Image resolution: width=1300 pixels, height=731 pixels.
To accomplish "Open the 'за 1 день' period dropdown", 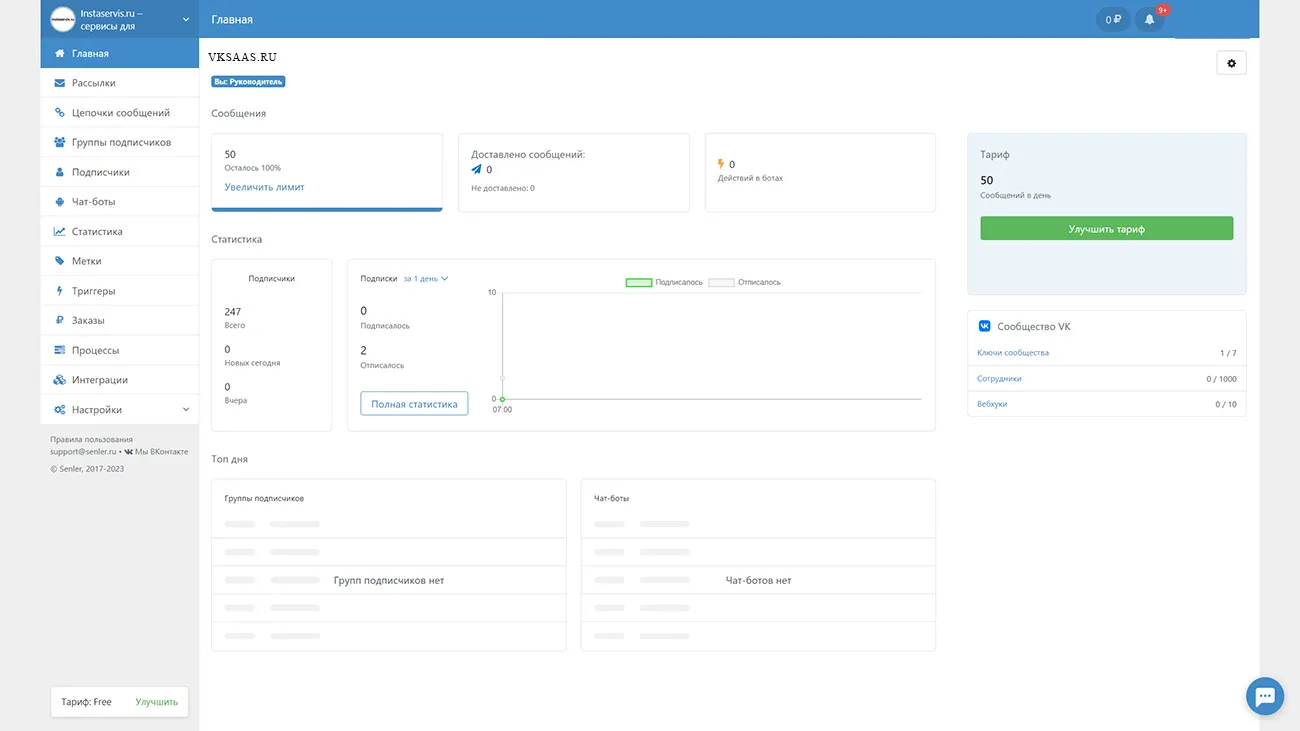I will (425, 279).
